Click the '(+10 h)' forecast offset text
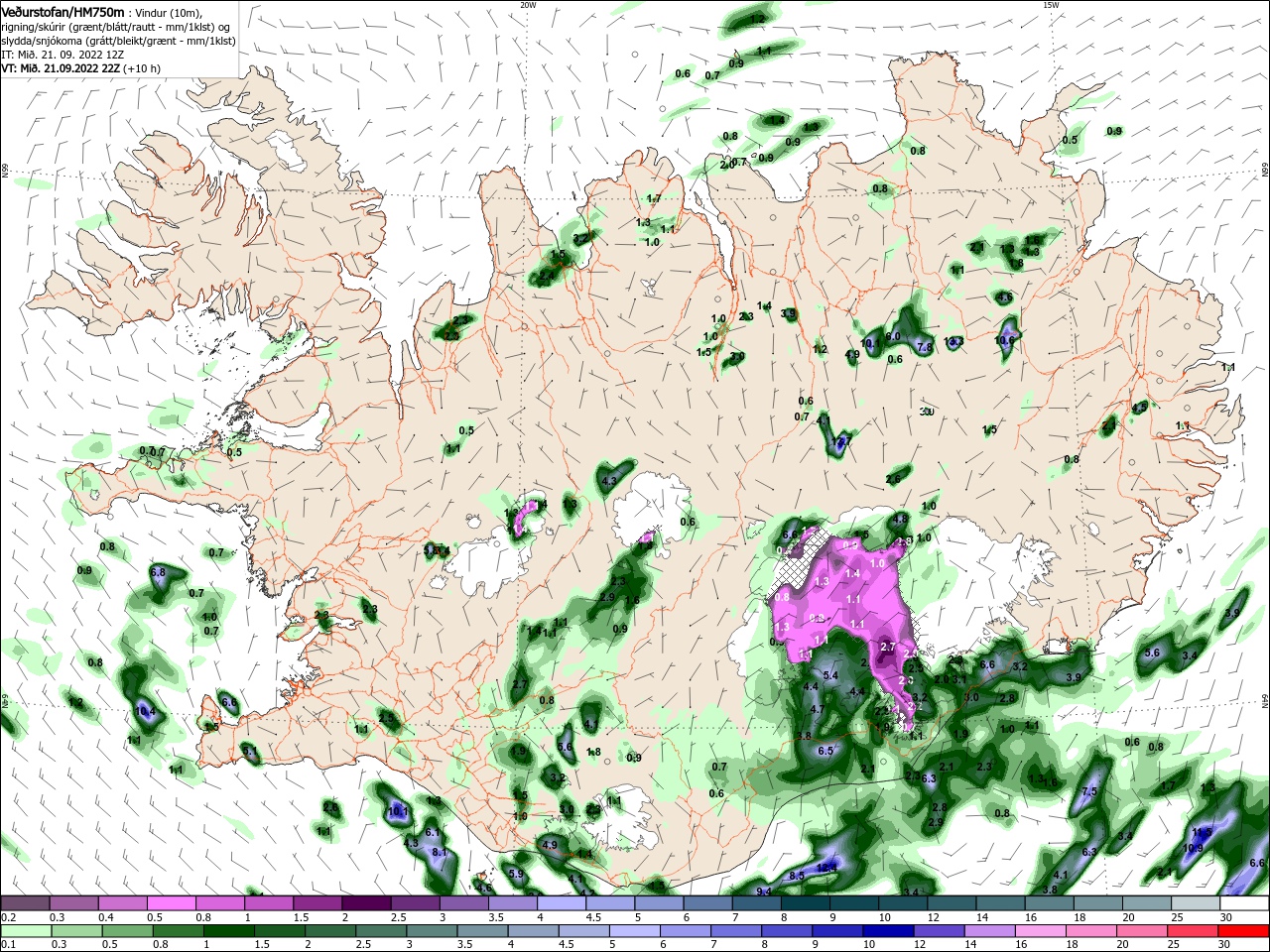 tap(143, 68)
